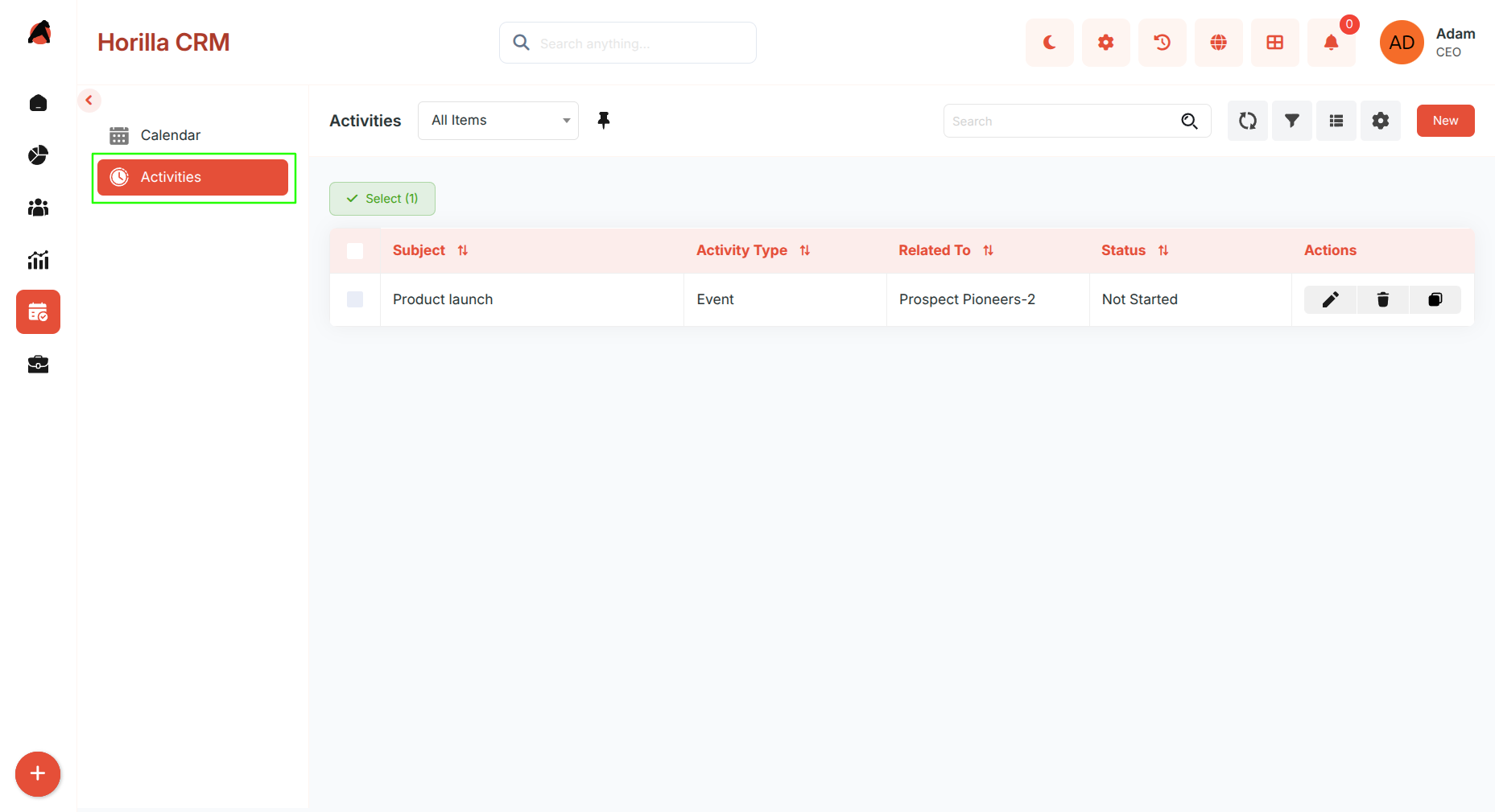Open notifications bell icon
This screenshot has width=1495, height=812.
[1332, 43]
